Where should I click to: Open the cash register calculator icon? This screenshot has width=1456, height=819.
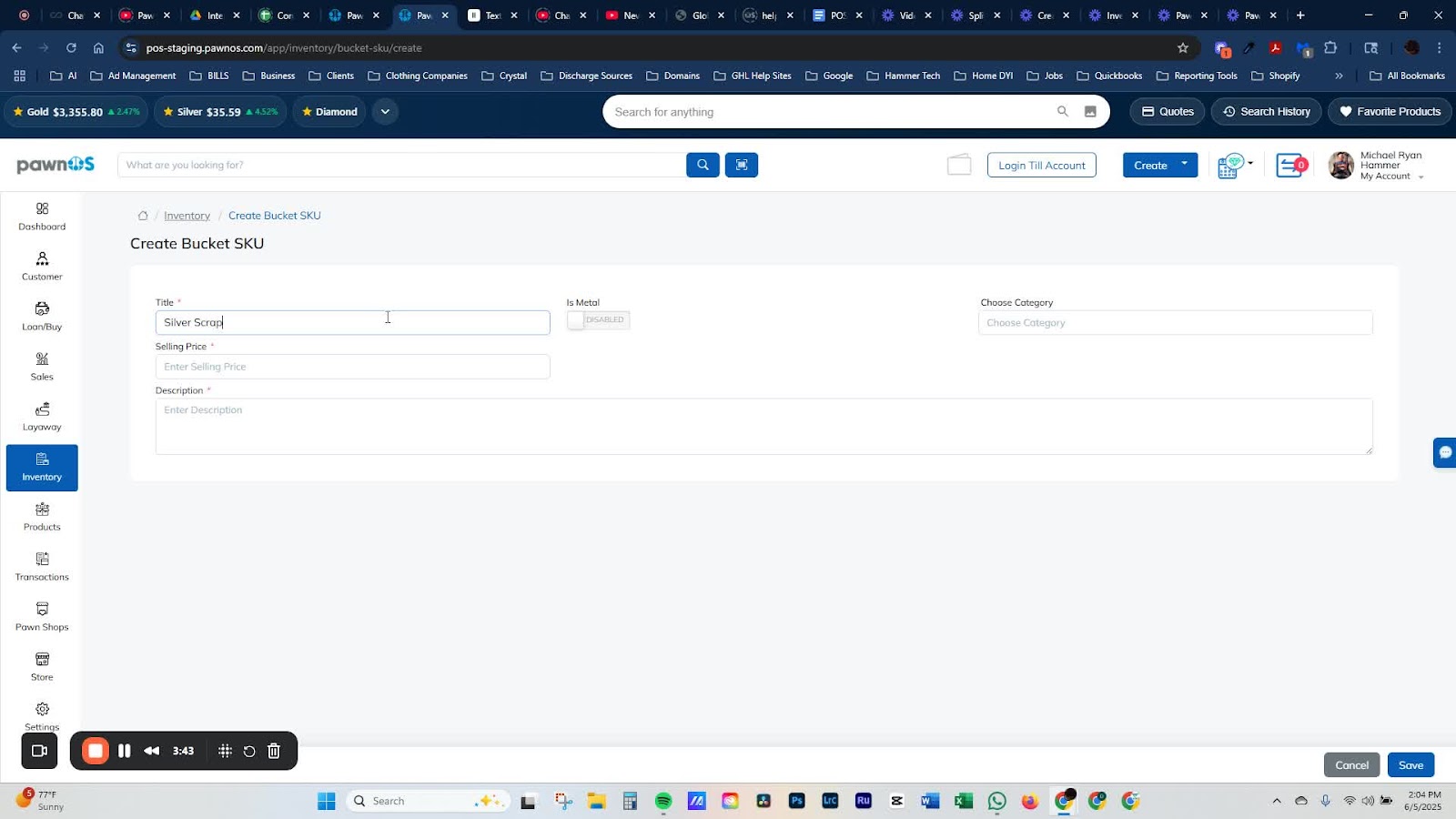(x=1230, y=166)
